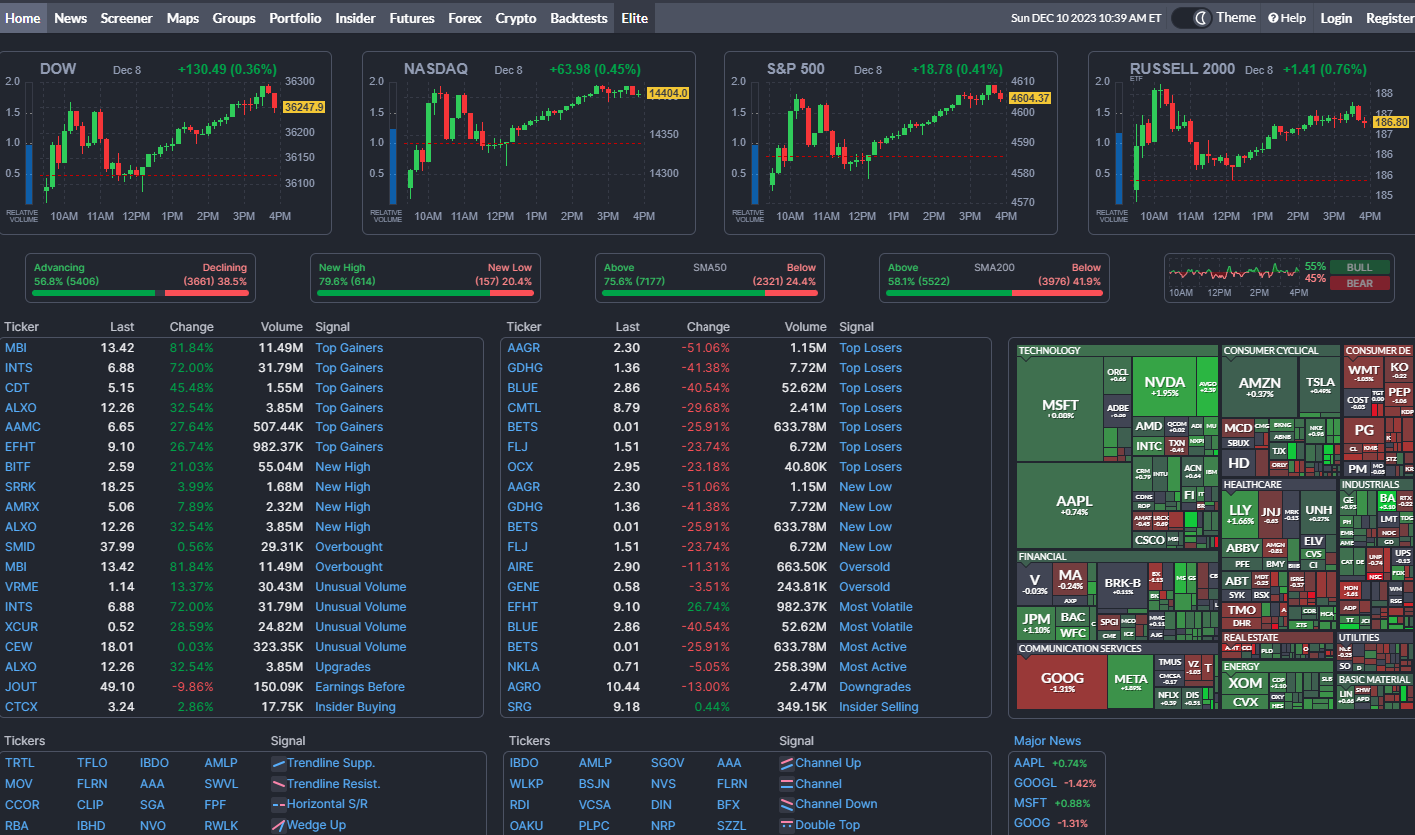Viewport: 1415px width, 835px height.
Task: Click the Overbought signal for SMID
Action: point(349,547)
